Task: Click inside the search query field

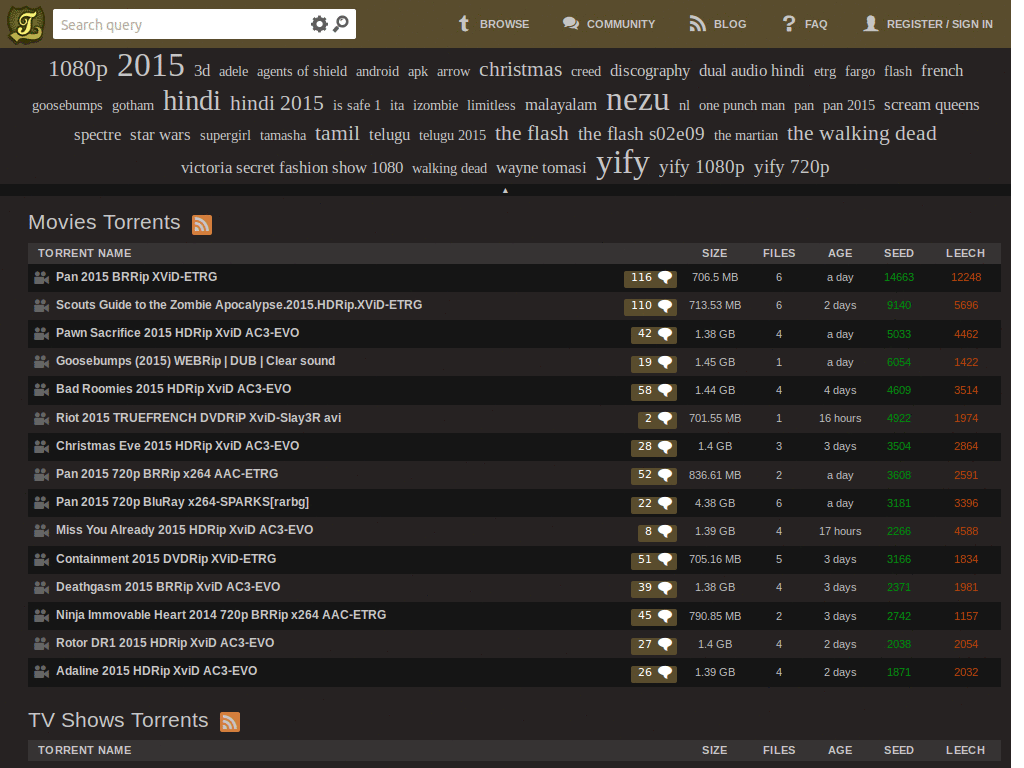Action: [x=180, y=24]
